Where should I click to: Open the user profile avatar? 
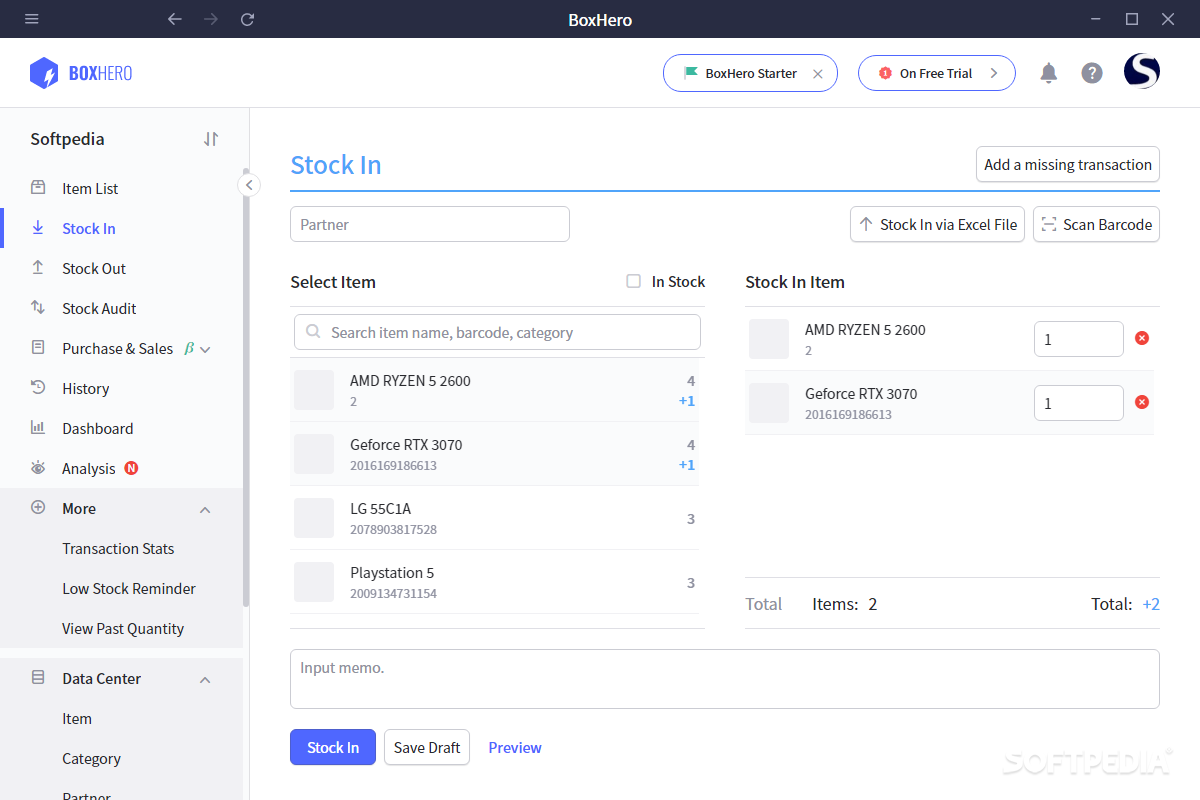[1142, 72]
